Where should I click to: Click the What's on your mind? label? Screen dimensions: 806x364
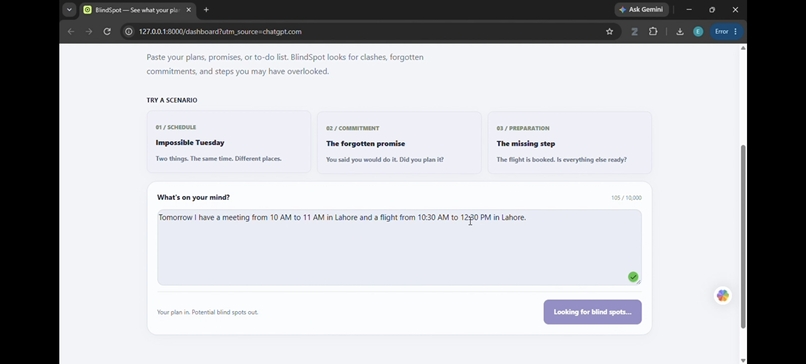193,197
